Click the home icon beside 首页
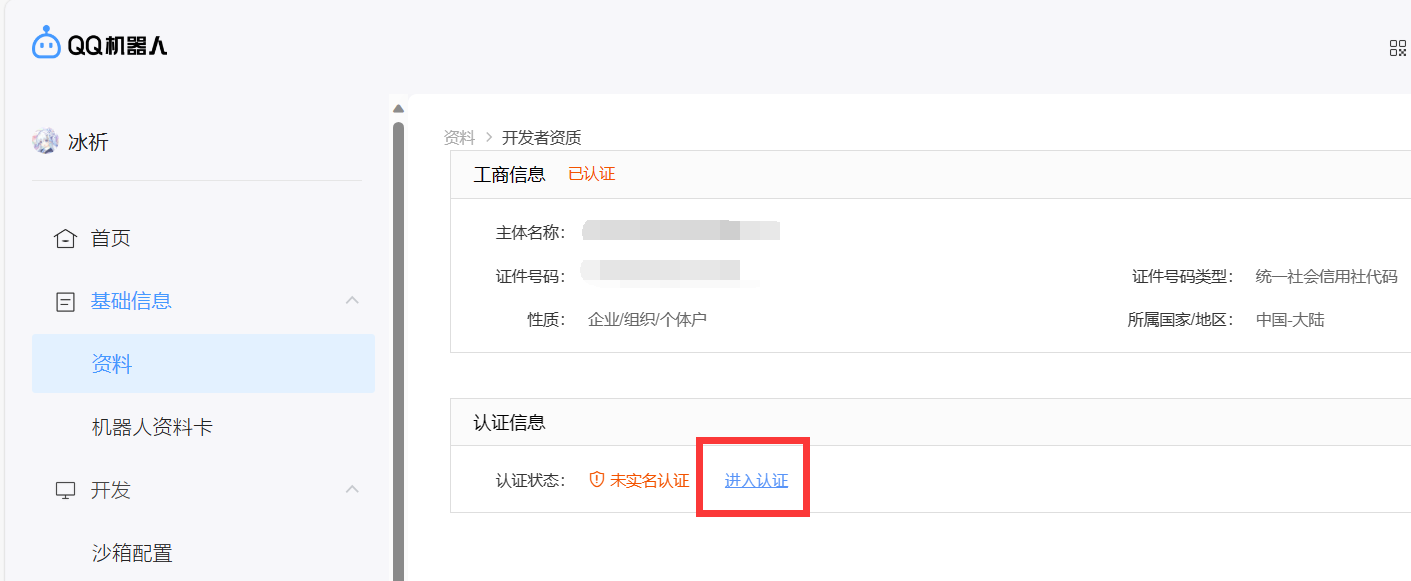1411x581 pixels. tap(65, 239)
